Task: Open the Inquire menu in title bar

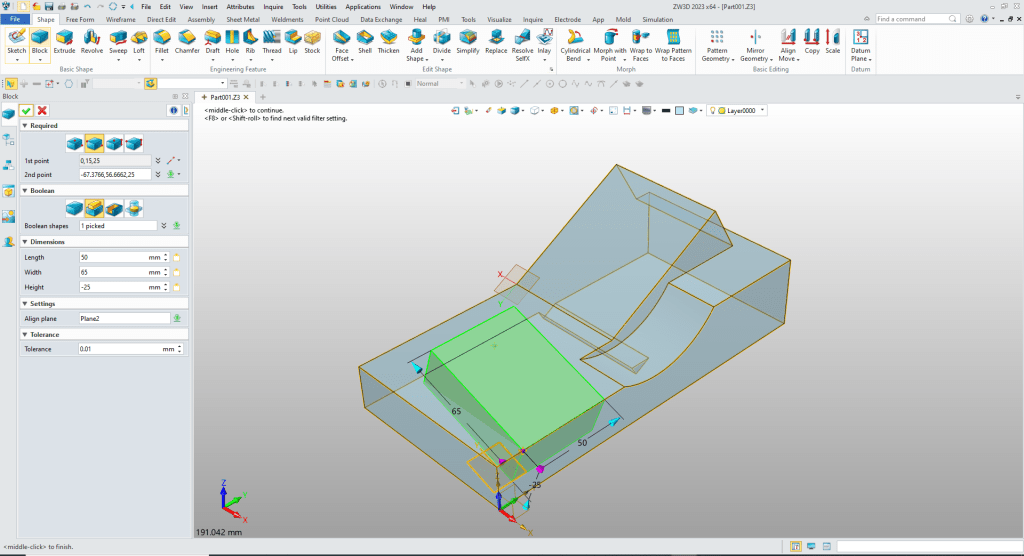Action: pyautogui.click(x=273, y=6)
